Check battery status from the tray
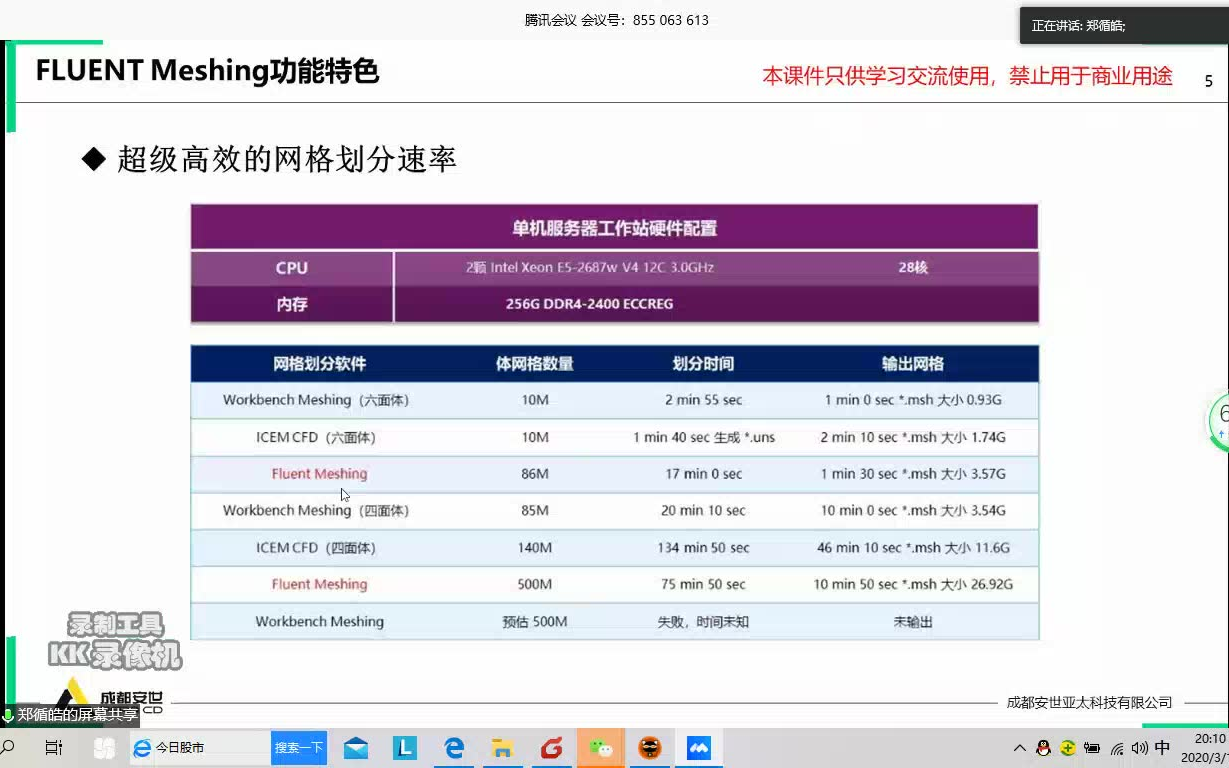The width and height of the screenshot is (1229, 768). tap(1093, 747)
